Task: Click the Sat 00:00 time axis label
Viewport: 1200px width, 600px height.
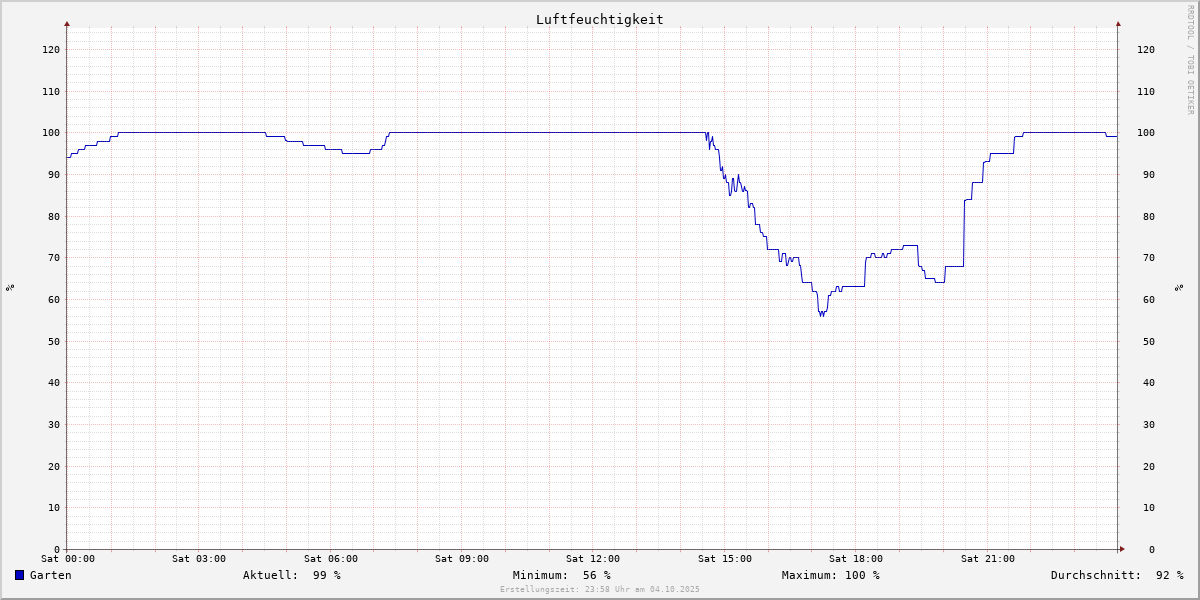Action: tap(67, 559)
